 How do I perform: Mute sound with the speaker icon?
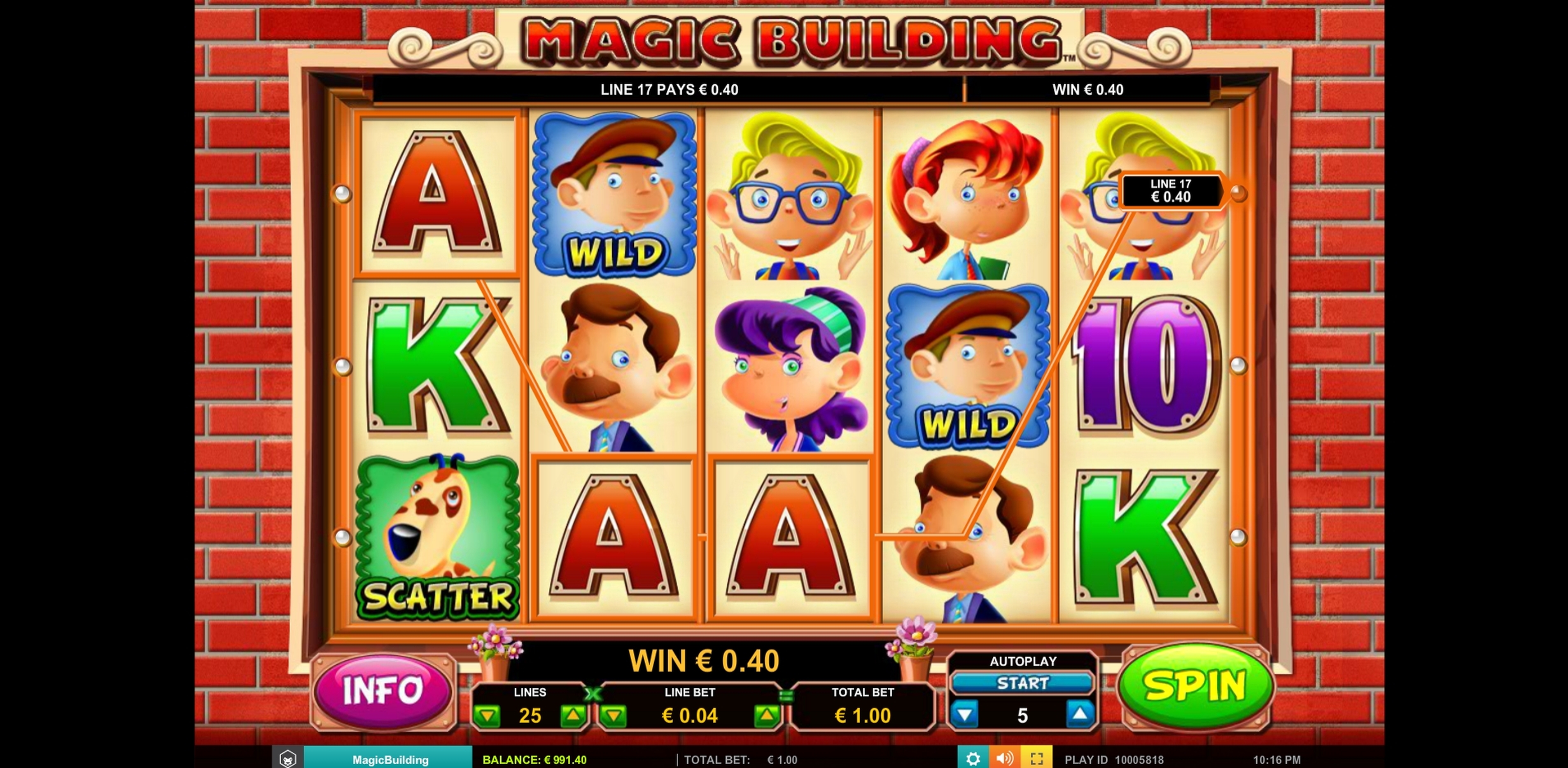coord(1004,758)
